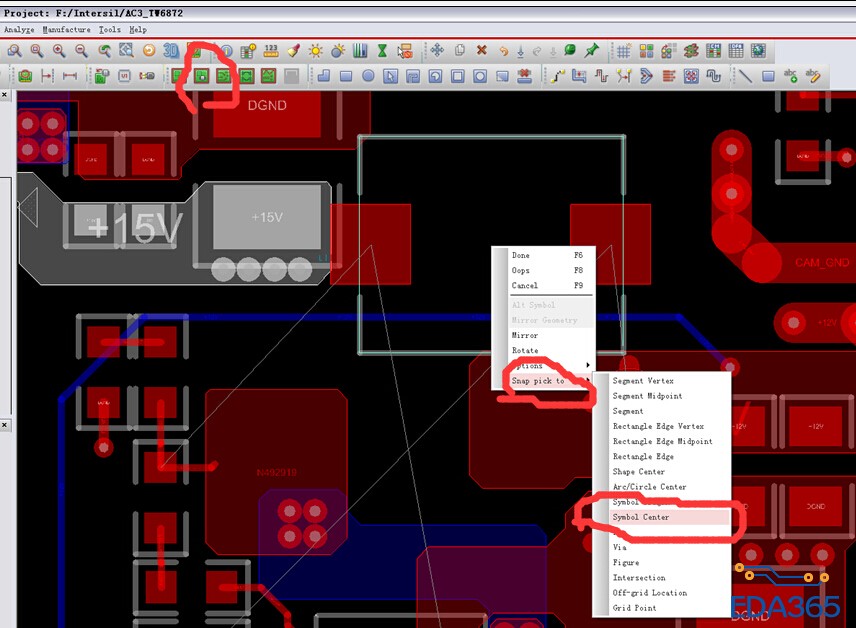The width and height of the screenshot is (856, 628).
Task: Activate the fourth green application mode icon
Action: [x=246, y=76]
